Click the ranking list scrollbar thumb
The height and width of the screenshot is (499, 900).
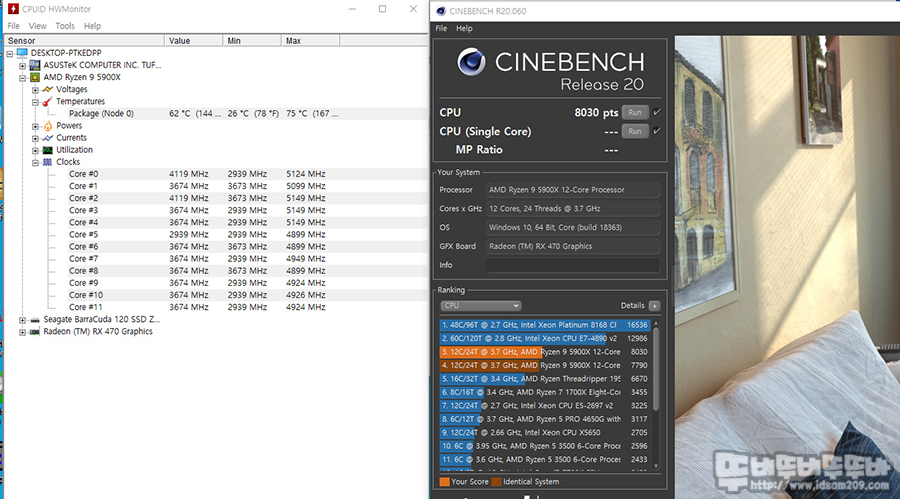(x=656, y=369)
